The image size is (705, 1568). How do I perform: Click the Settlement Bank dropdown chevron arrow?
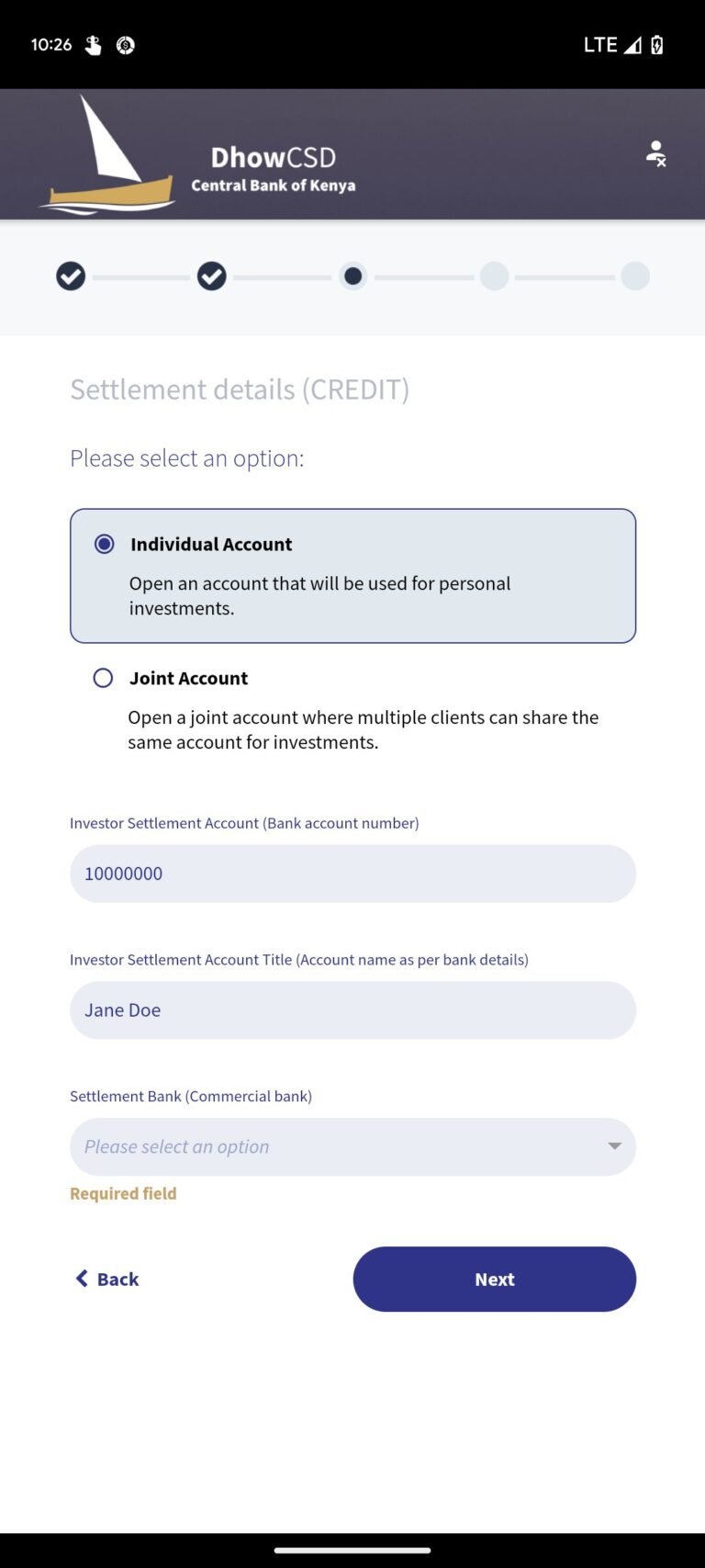point(613,1146)
